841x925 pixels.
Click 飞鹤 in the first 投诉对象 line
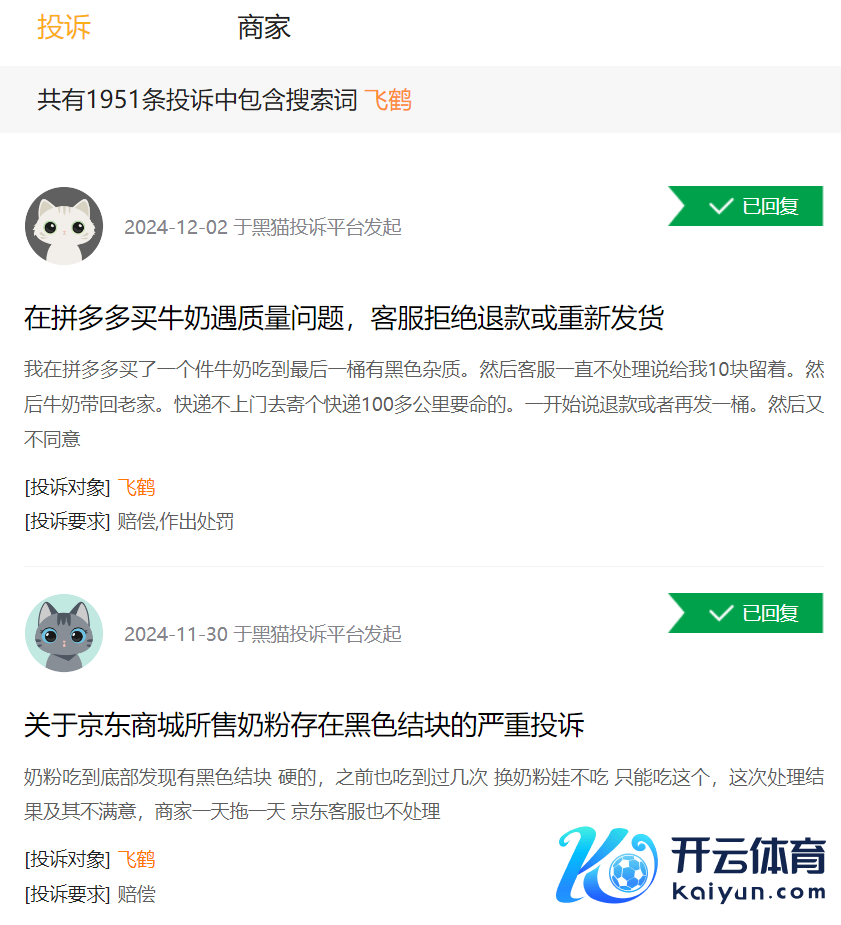tap(136, 487)
